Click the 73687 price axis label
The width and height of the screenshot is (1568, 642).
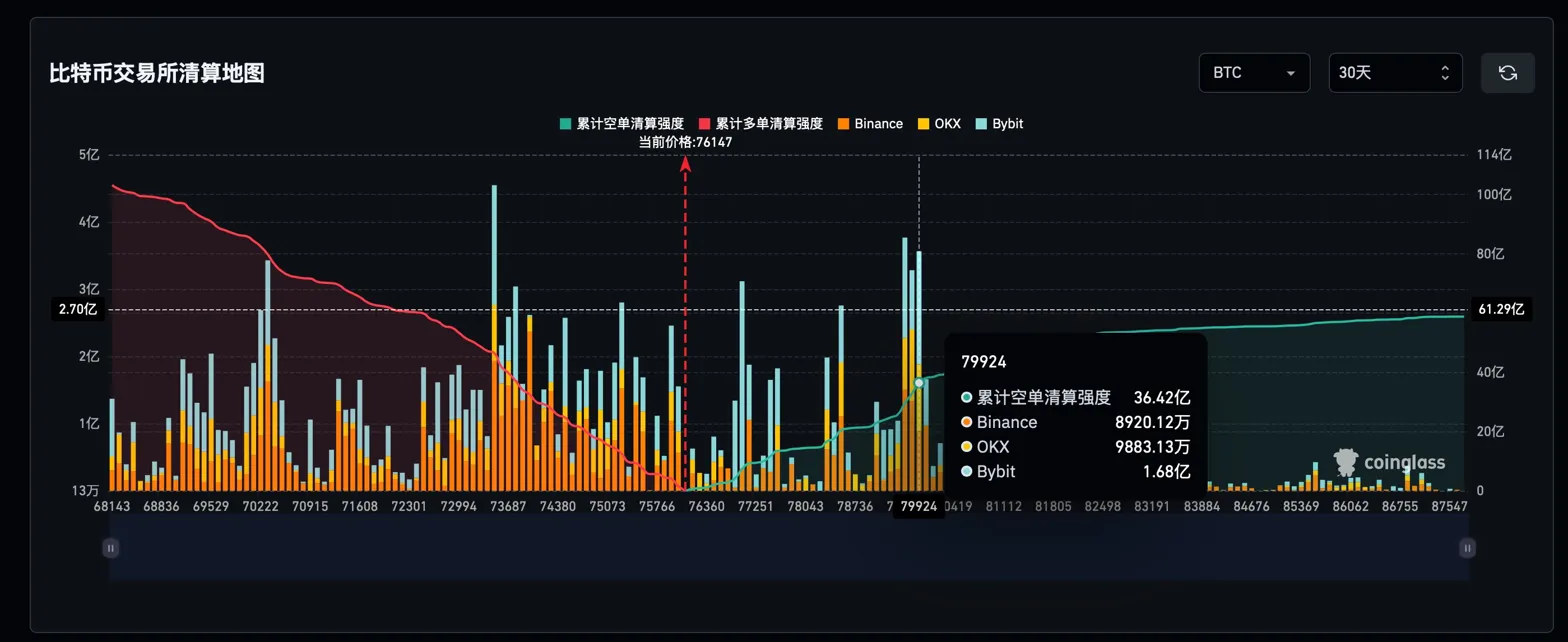point(508,507)
